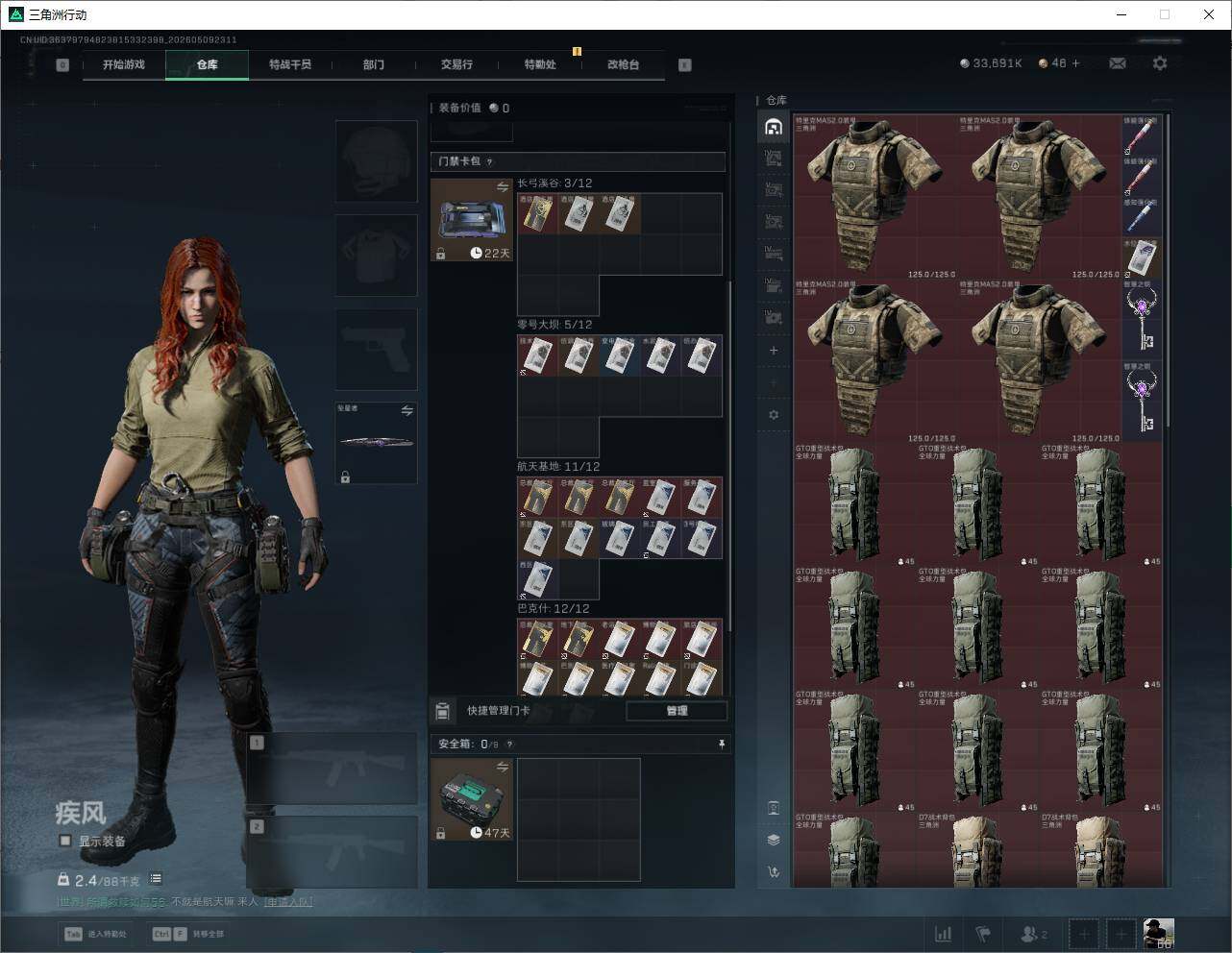The height and width of the screenshot is (953, 1232).
Task: Click the left arrow key before tabs
Action: pyautogui.click(x=62, y=65)
